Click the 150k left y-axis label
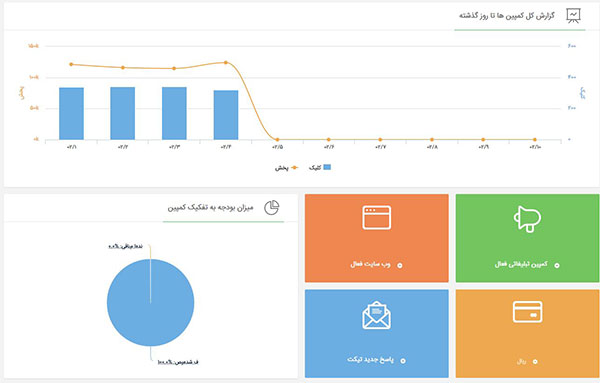Image resolution: width=600 pixels, height=383 pixels. coord(33,46)
